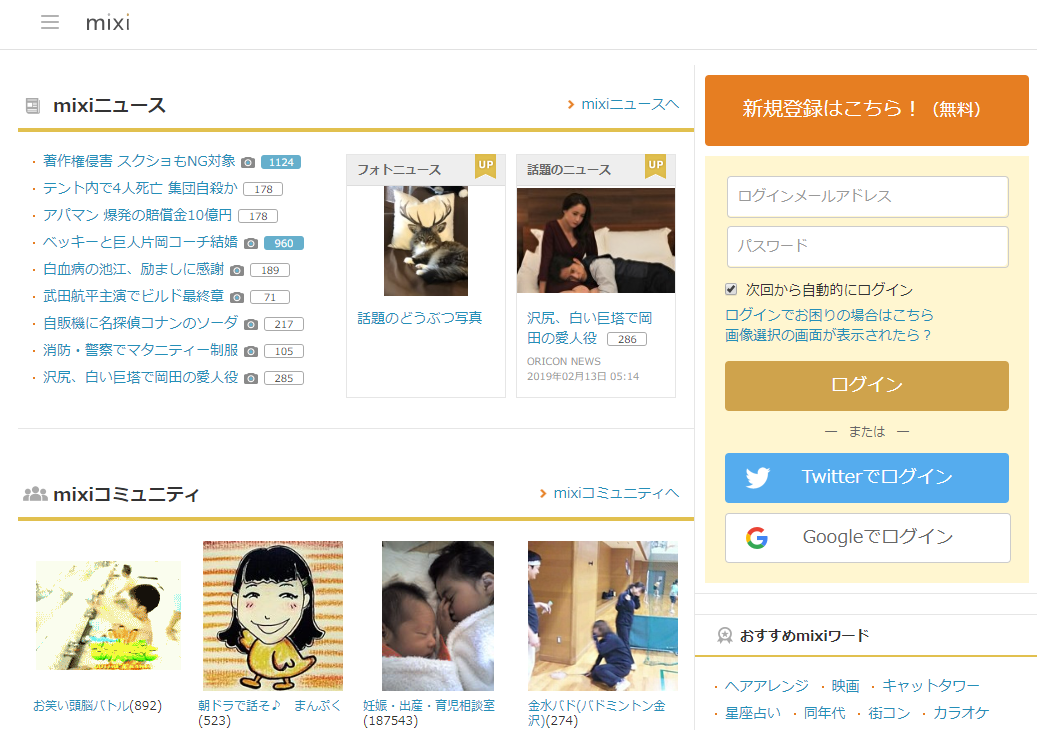
Task: Open ログインでお困りの場合はこちら help link
Action: point(829,315)
